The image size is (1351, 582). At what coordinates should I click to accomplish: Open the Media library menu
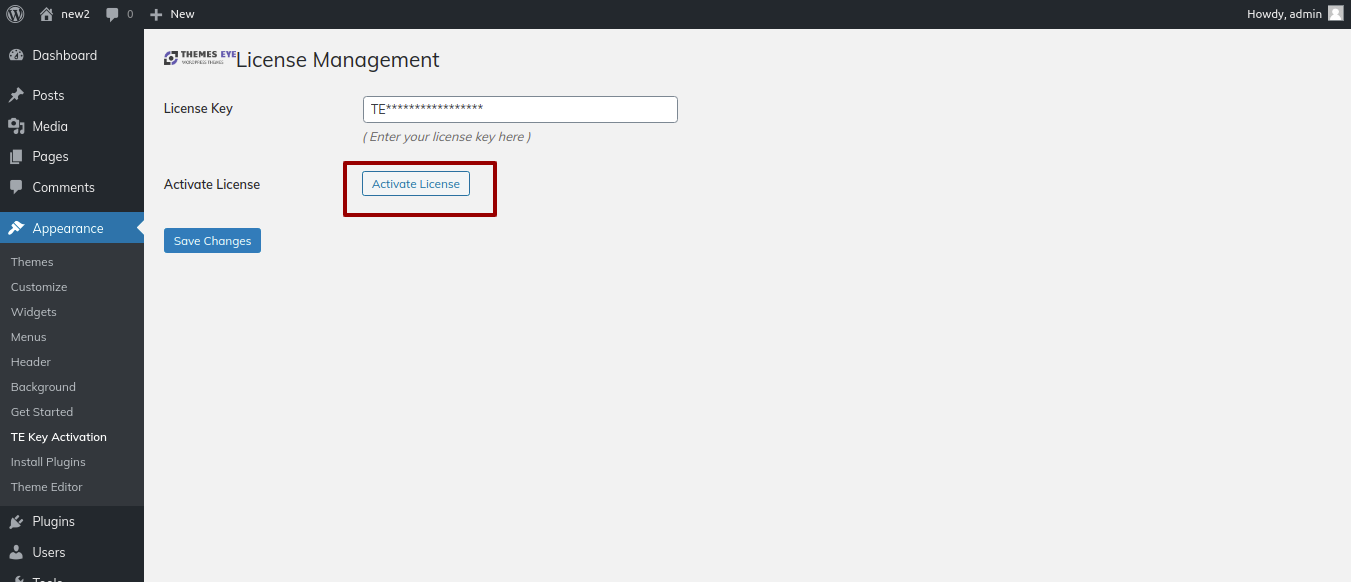coord(49,126)
